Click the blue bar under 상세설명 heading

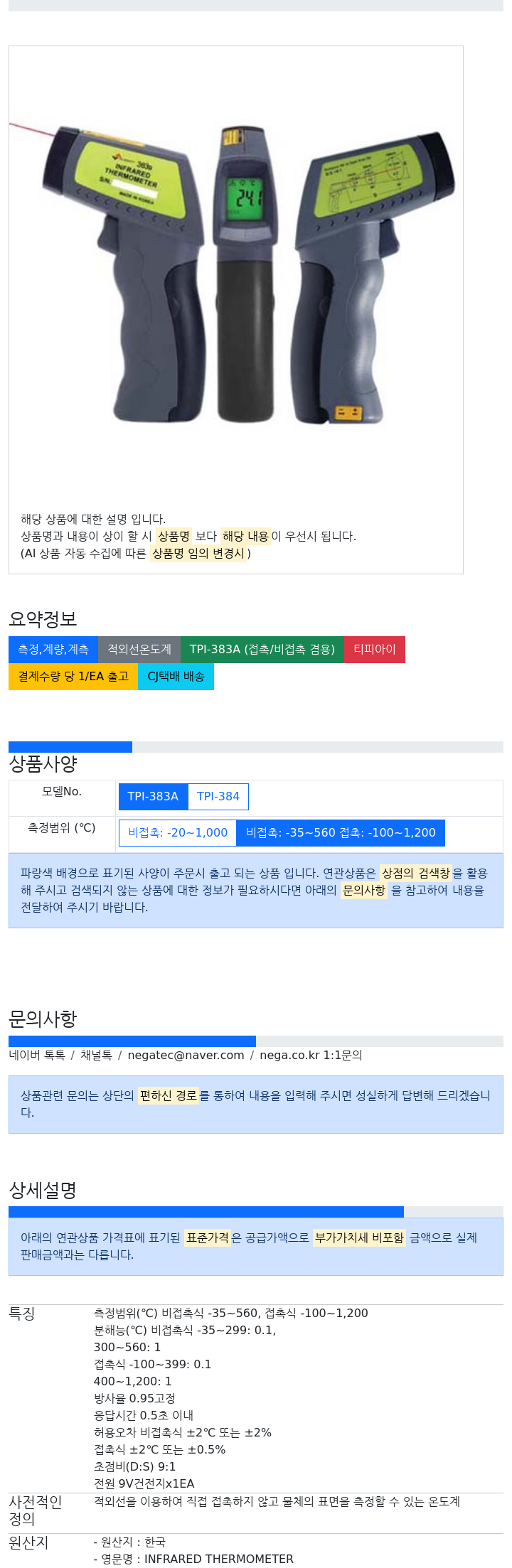click(206, 1211)
